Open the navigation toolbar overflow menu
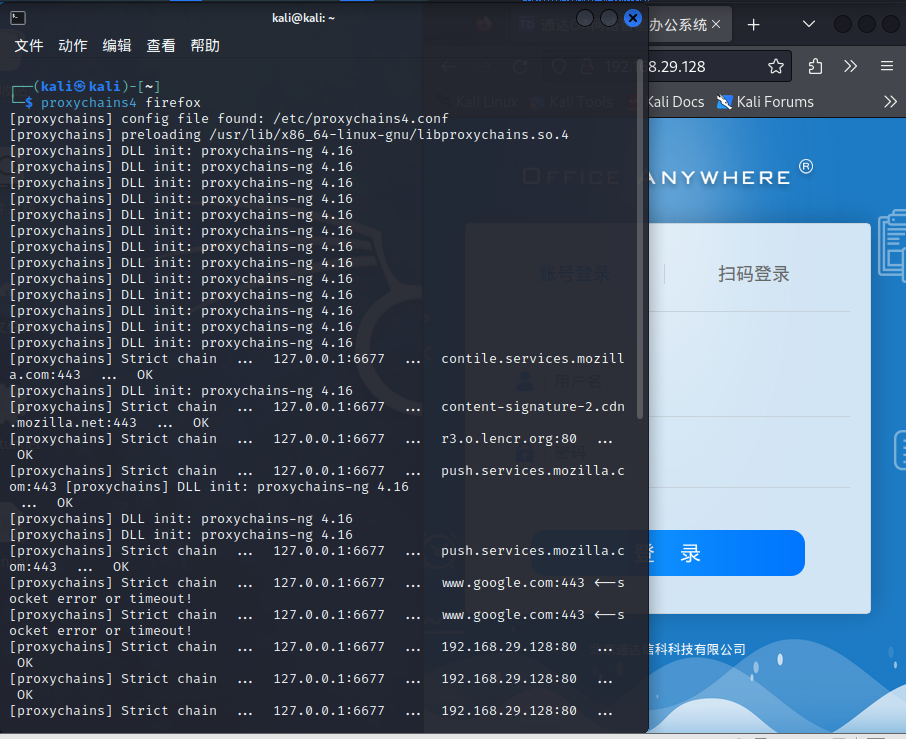 point(850,66)
